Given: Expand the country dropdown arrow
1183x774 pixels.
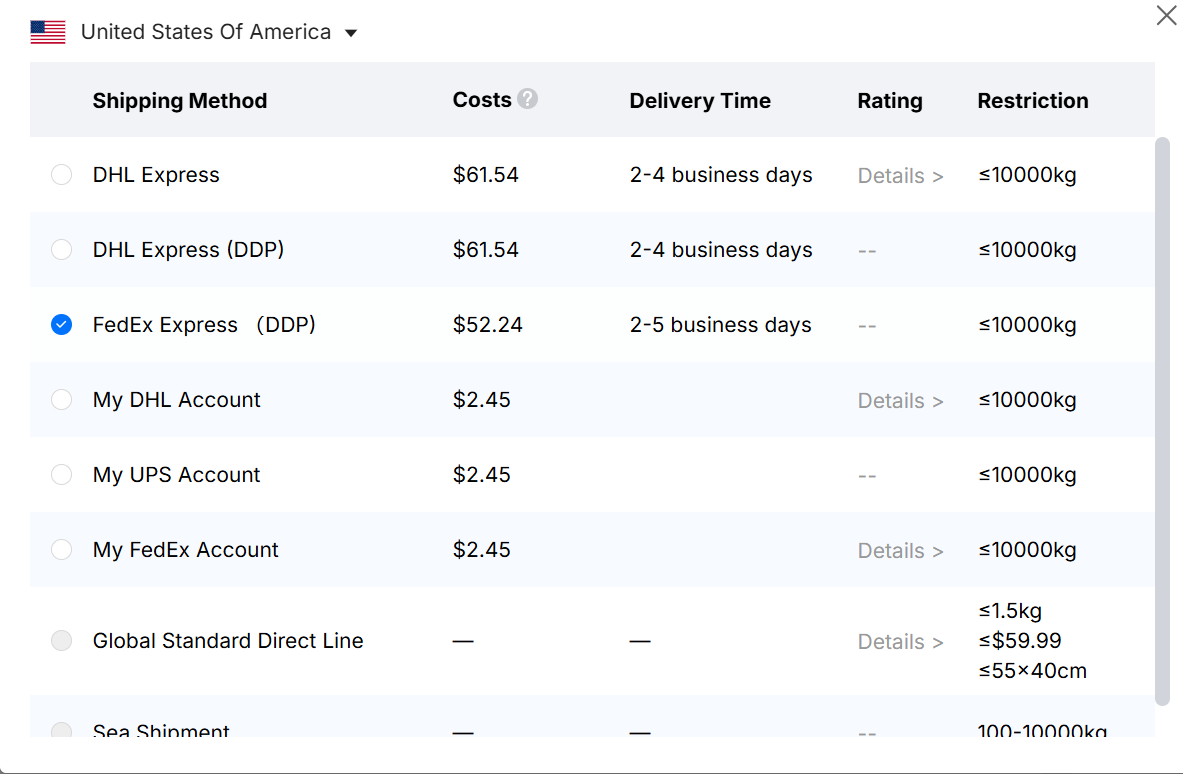Looking at the screenshot, I should (351, 32).
